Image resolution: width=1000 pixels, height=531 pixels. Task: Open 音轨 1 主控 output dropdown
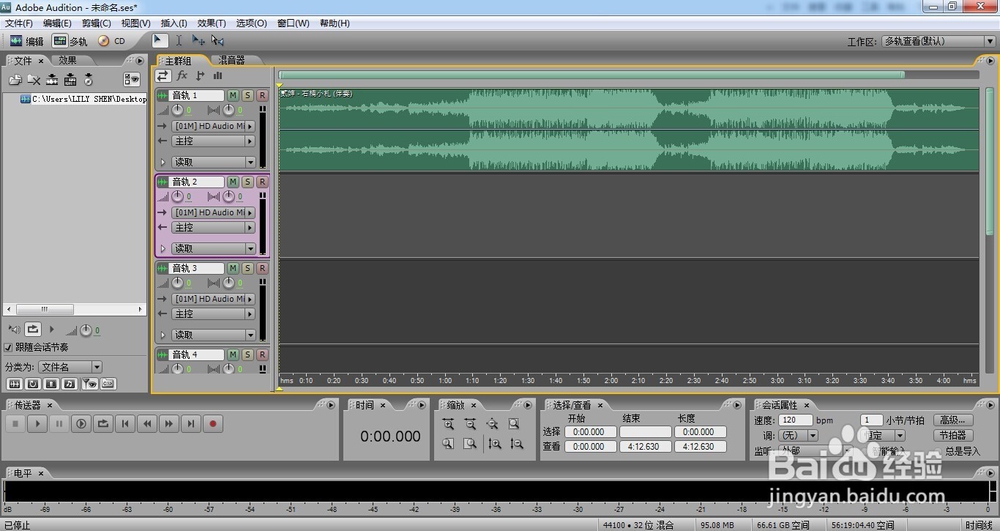[213, 141]
